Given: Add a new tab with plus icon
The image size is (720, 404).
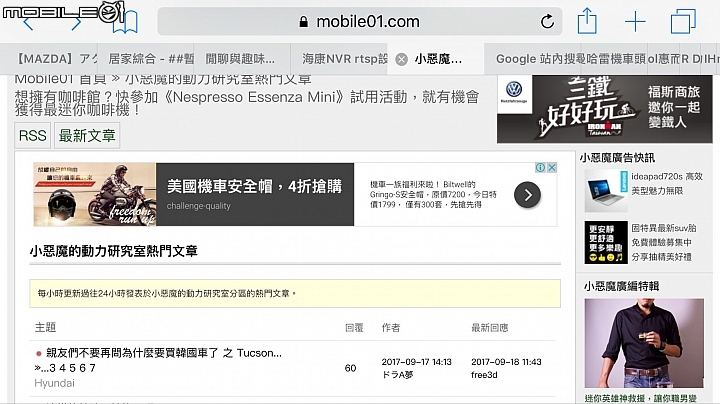Looking at the screenshot, I should coord(635,22).
